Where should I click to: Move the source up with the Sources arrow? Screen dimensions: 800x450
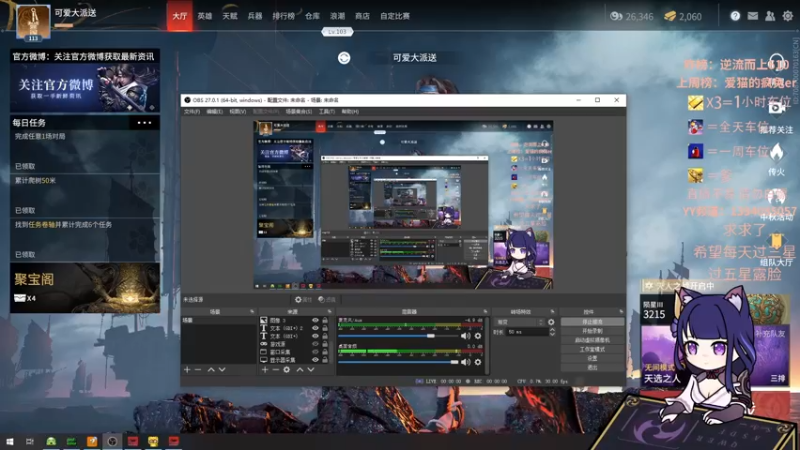click(300, 369)
